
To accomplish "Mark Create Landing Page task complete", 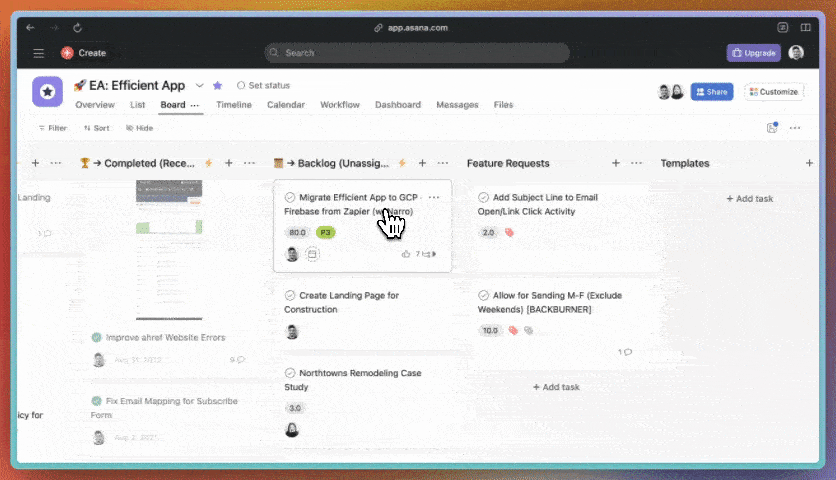I will 290,295.
